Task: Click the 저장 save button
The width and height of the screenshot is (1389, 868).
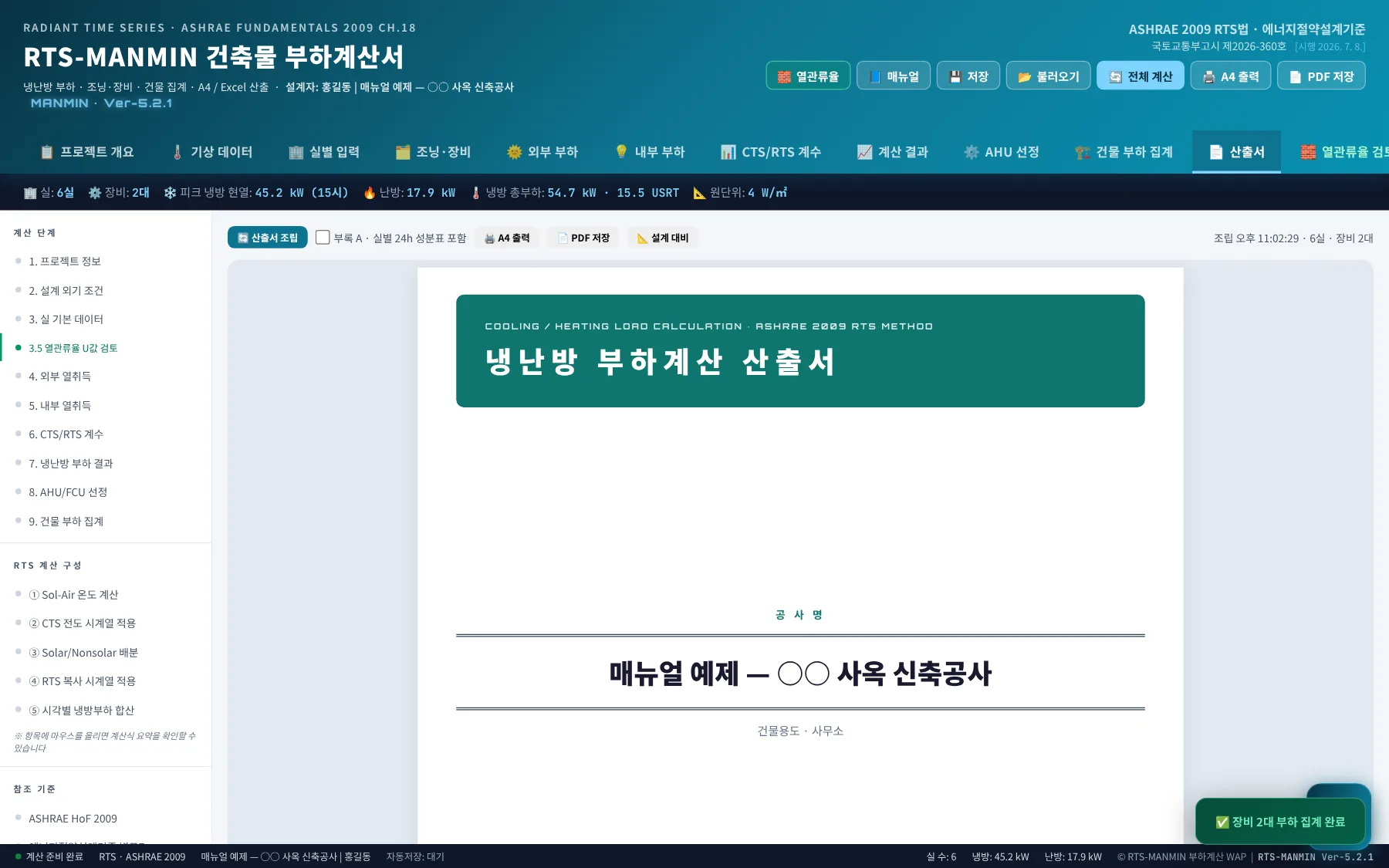Action: click(x=968, y=76)
